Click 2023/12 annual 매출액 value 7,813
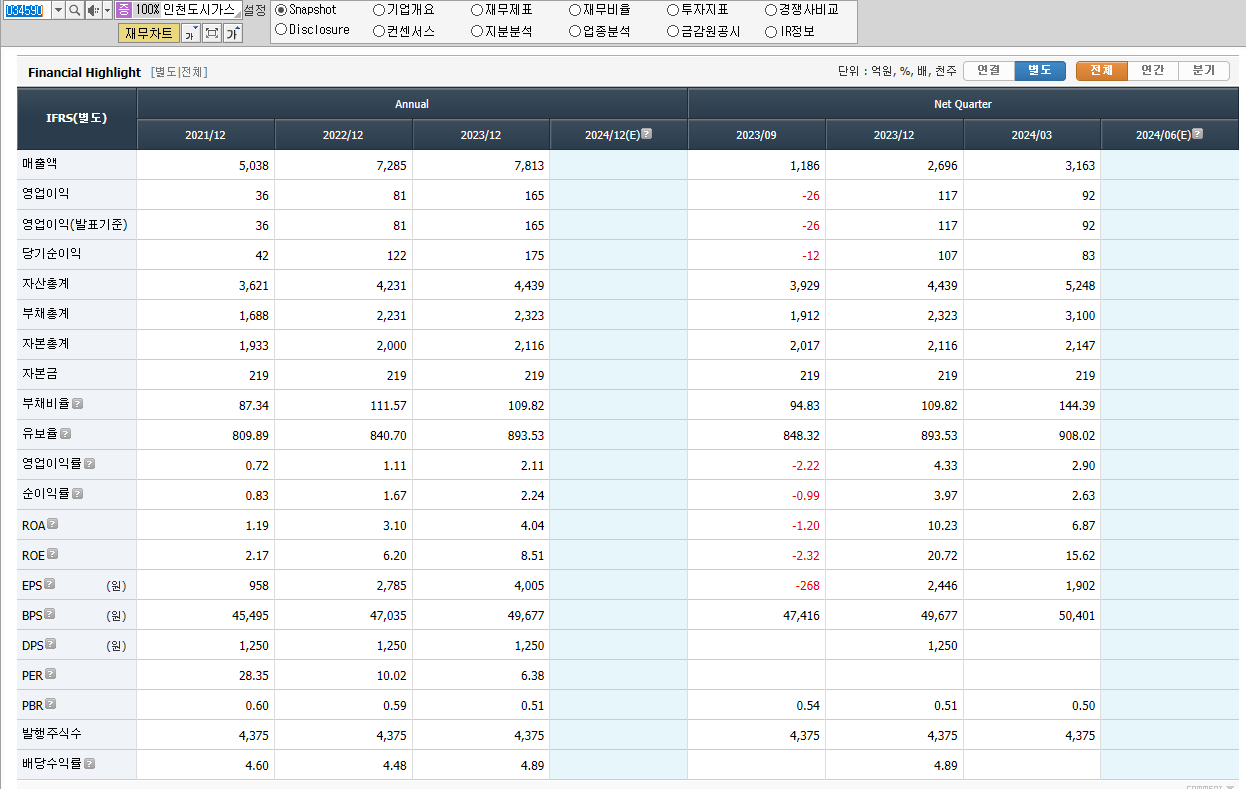This screenshot has width=1246, height=789. [527, 166]
